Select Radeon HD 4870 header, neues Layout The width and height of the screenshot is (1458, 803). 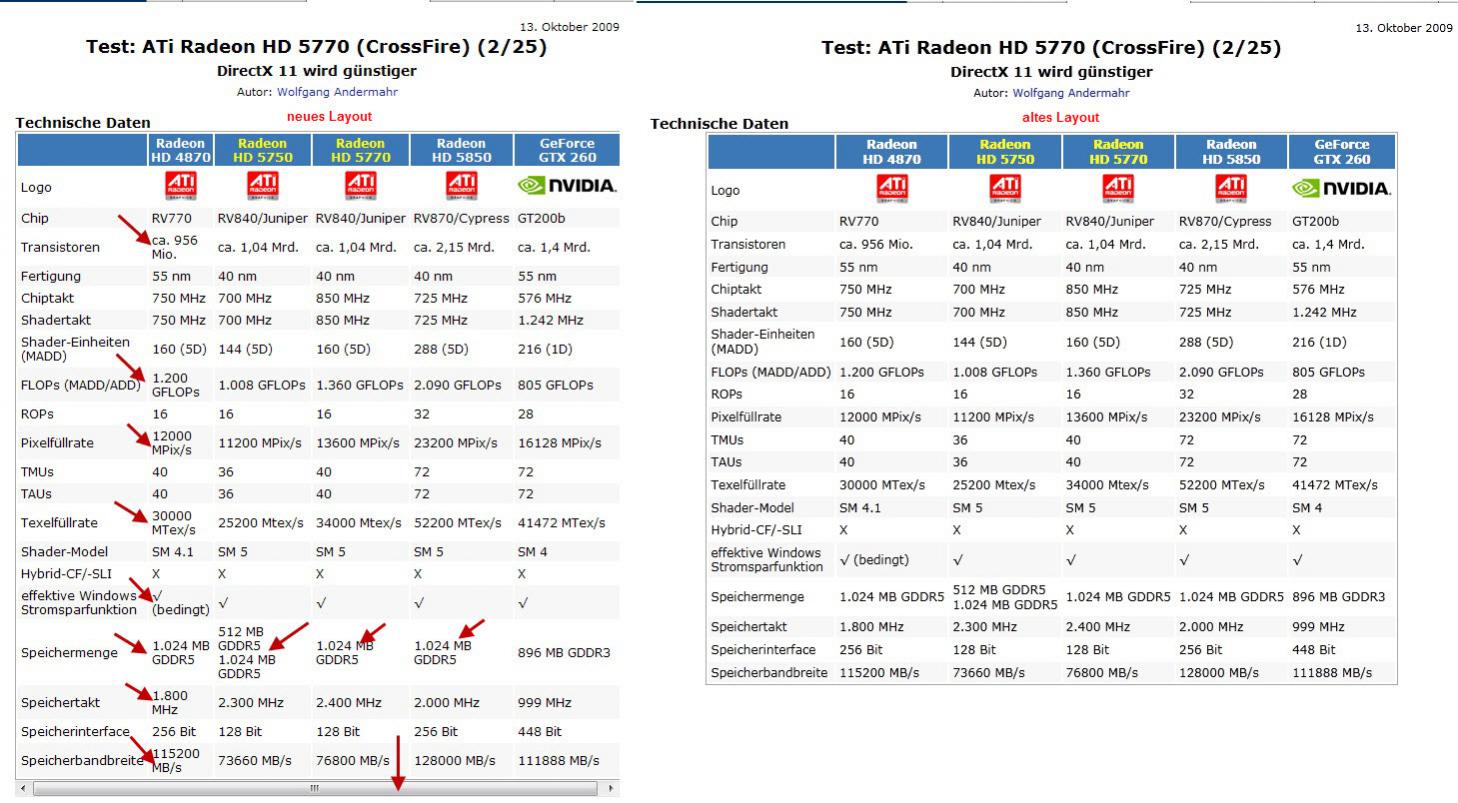(180, 150)
